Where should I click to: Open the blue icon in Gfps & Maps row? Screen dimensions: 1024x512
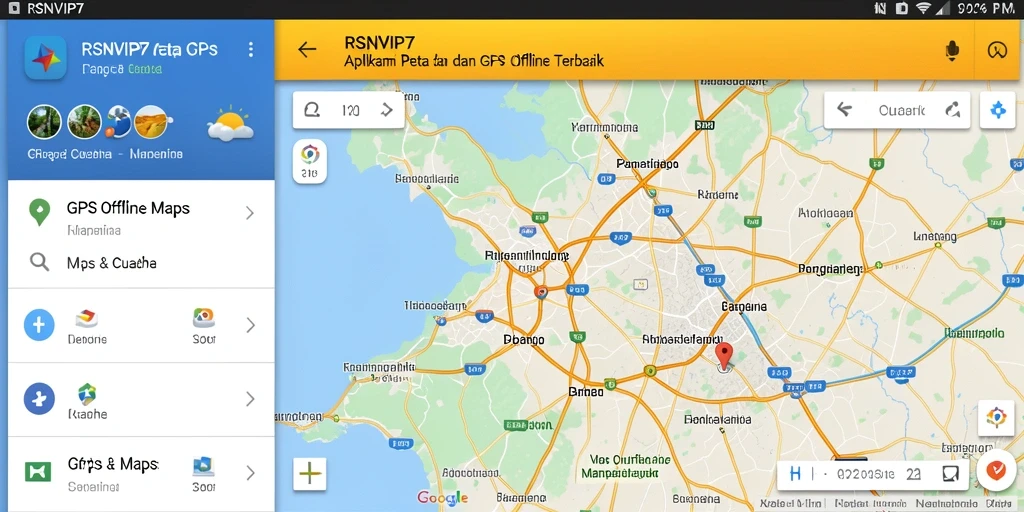tap(203, 466)
